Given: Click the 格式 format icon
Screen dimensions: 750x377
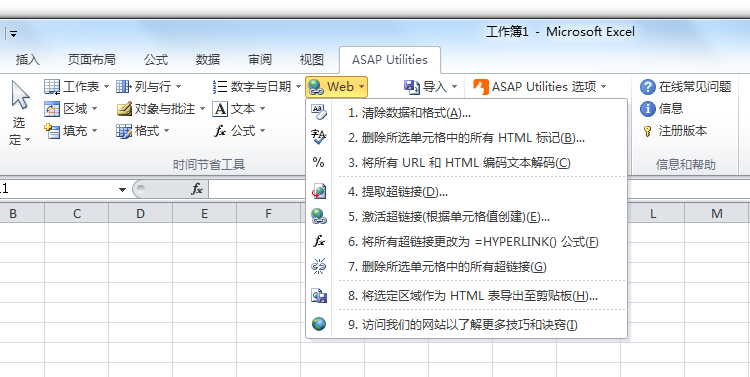Looking at the screenshot, I should point(124,131).
